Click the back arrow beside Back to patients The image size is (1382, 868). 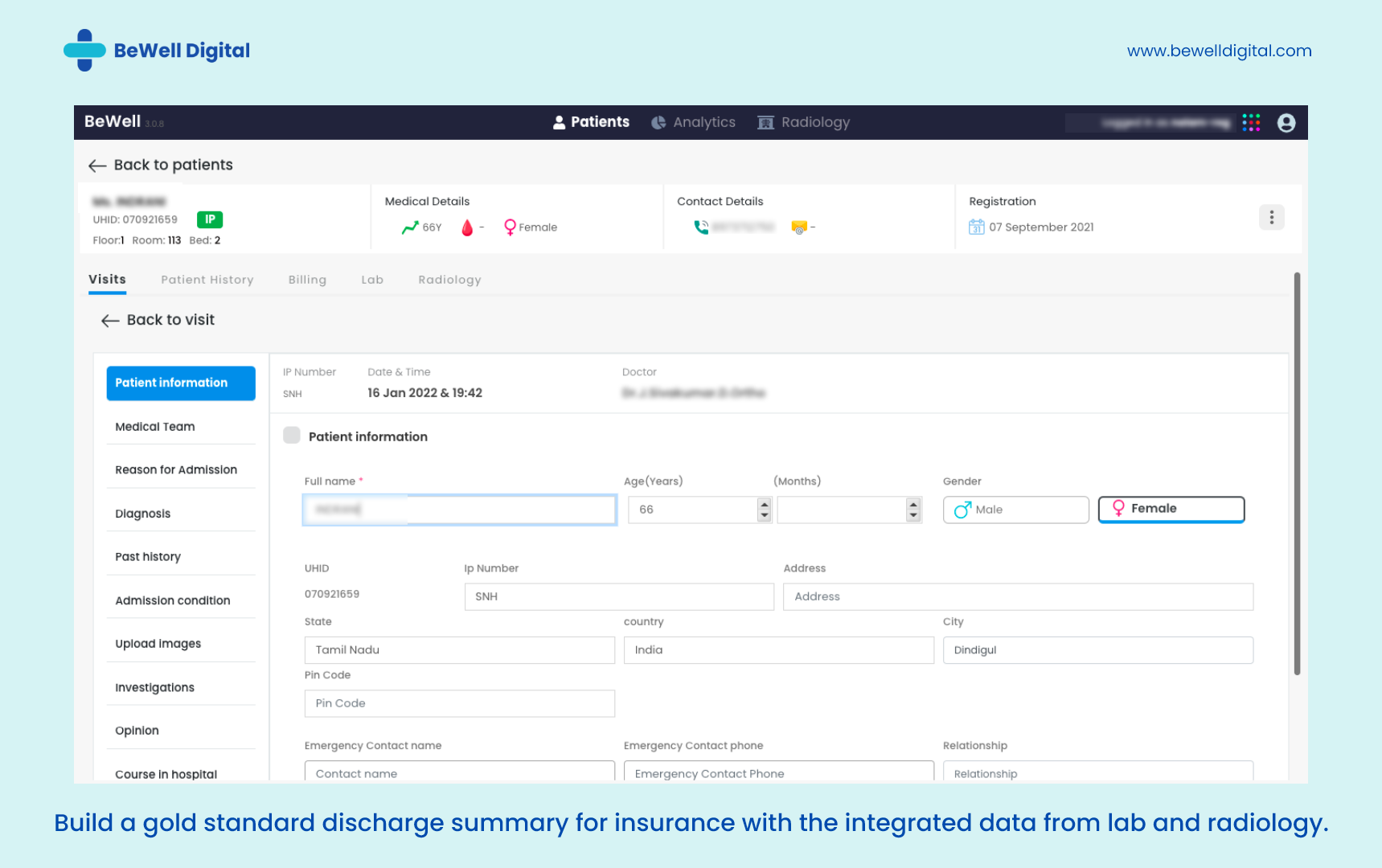(x=96, y=165)
